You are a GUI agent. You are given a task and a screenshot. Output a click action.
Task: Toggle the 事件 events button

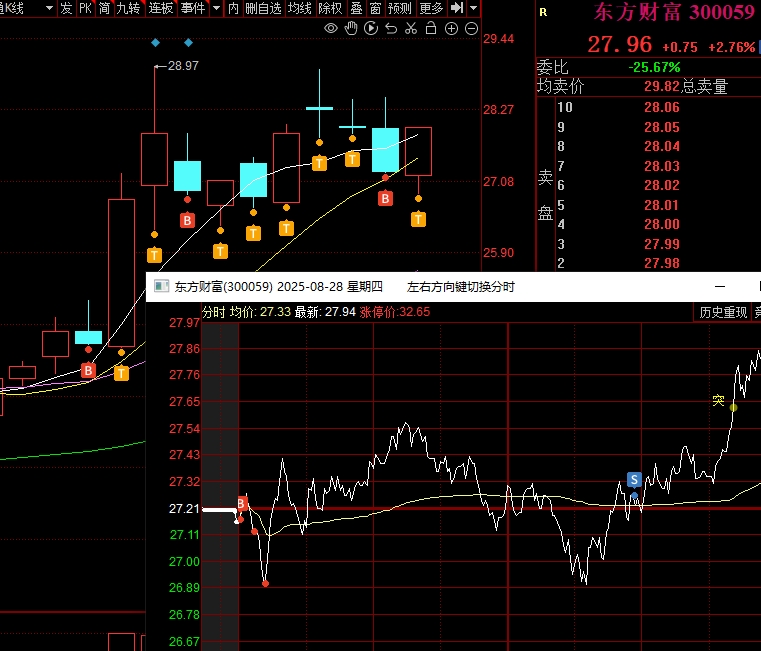[x=193, y=8]
